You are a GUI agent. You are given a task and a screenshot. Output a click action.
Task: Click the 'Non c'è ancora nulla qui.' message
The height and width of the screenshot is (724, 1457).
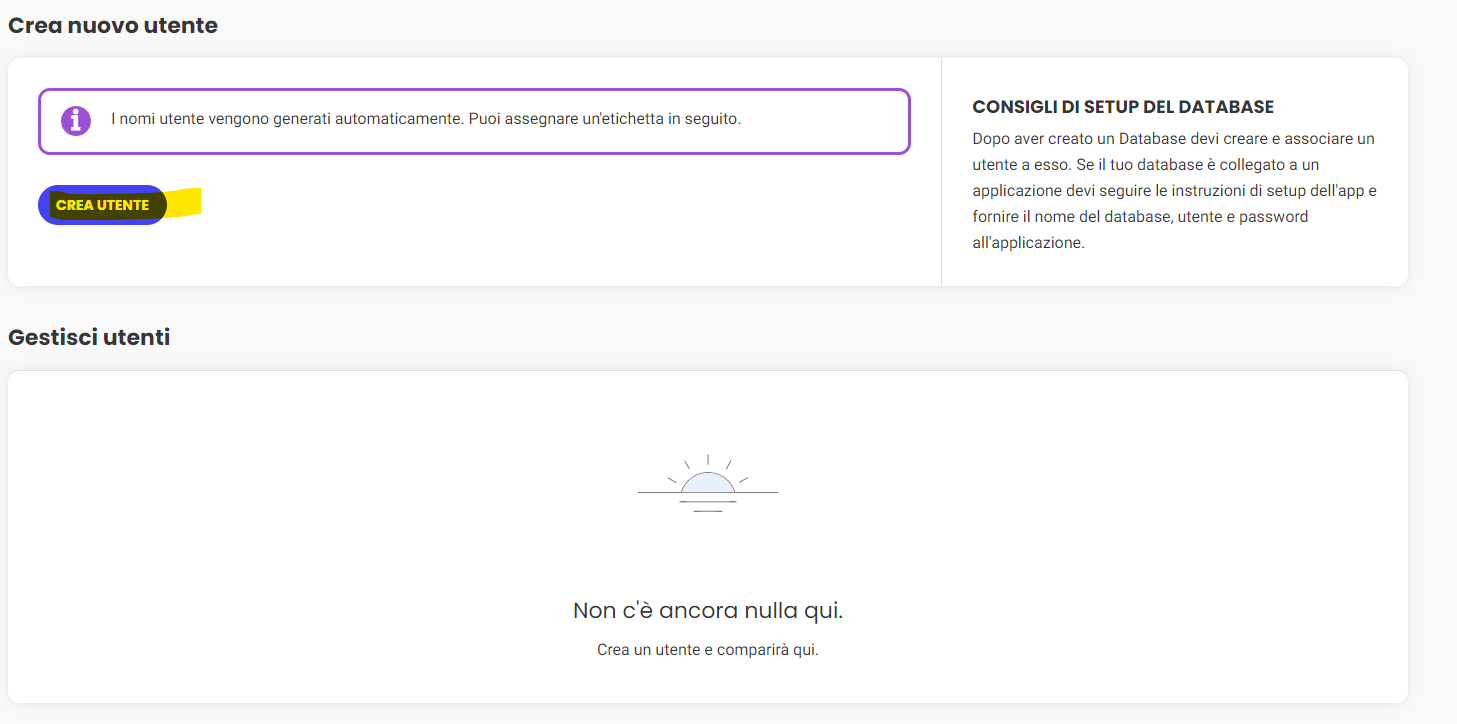pos(708,610)
